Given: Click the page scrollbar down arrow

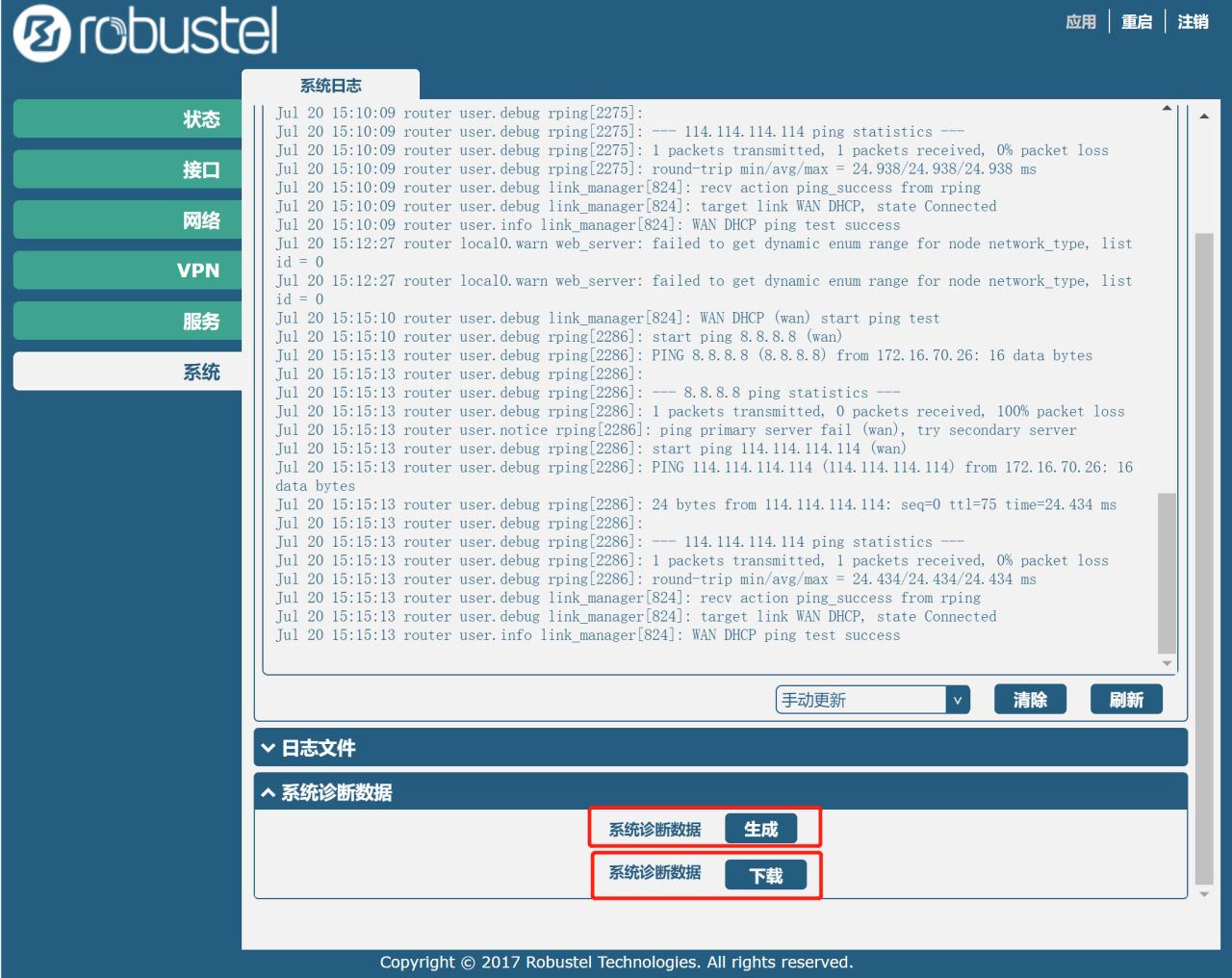Looking at the screenshot, I should tap(1204, 894).
